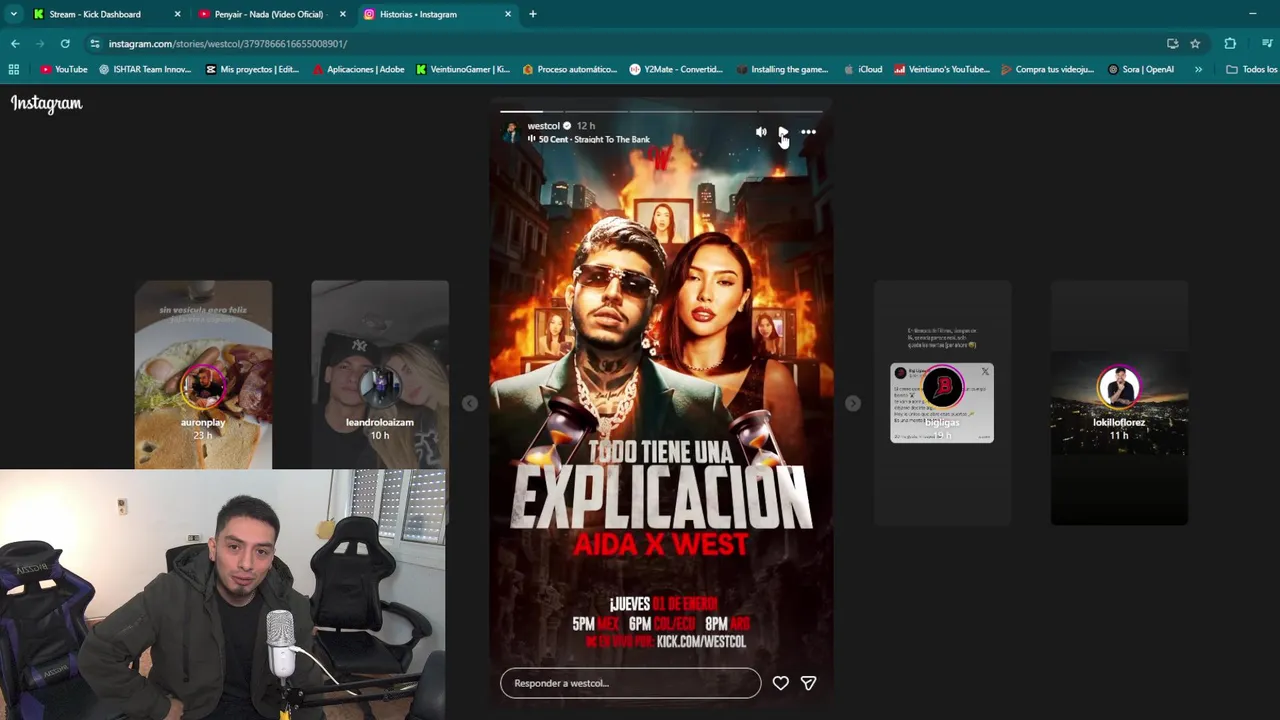Image resolution: width=1280 pixels, height=720 pixels.
Task: Expand the hidden bookmarks chevron
Action: pos(1198,70)
